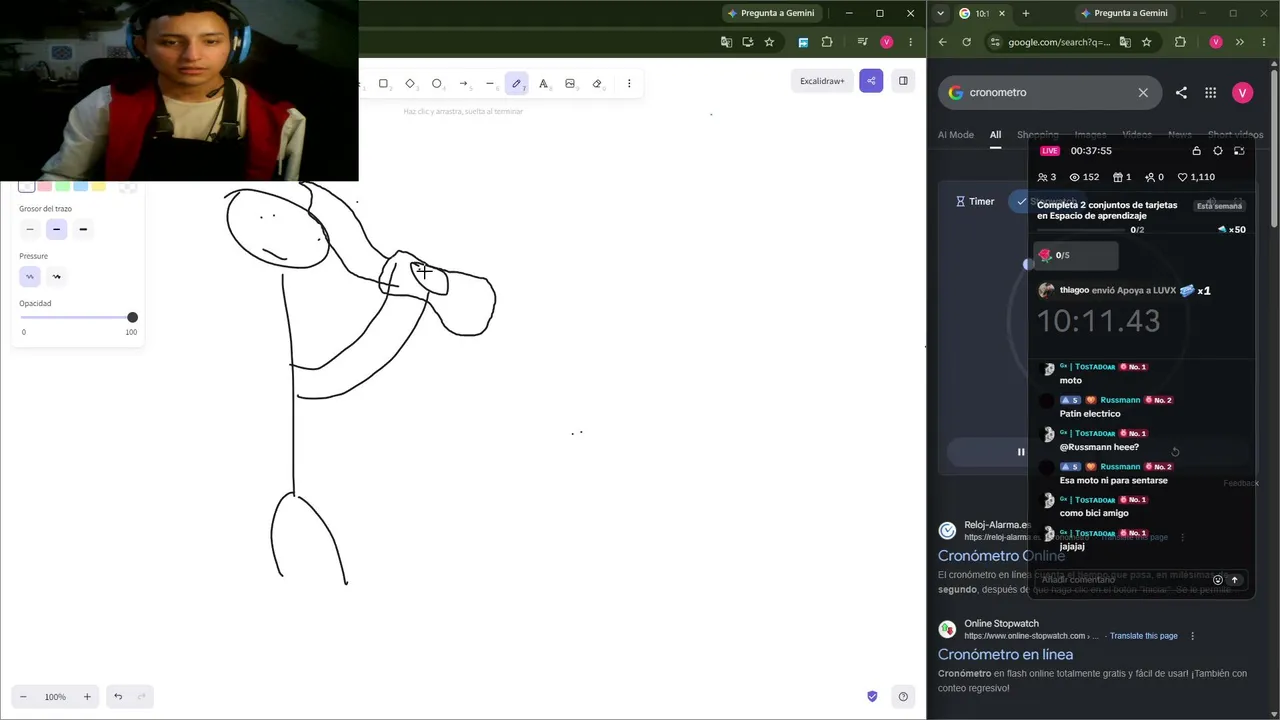The height and width of the screenshot is (720, 1280).
Task: Choose bold stroke width
Action: pos(56,229)
